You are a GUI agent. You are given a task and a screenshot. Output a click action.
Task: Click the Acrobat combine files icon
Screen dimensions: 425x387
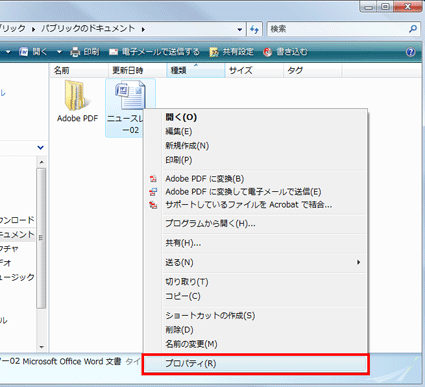(x=153, y=205)
